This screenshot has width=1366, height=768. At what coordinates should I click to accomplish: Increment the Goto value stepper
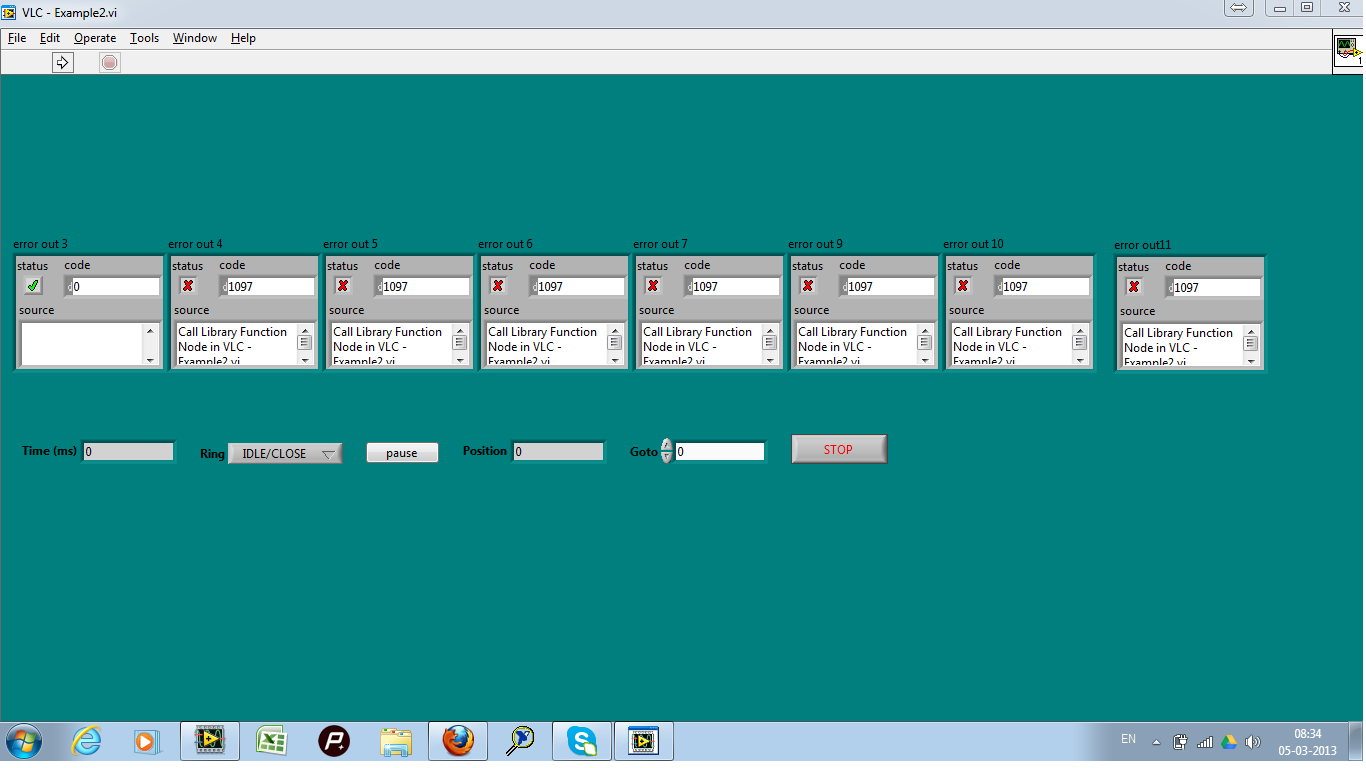[667, 445]
